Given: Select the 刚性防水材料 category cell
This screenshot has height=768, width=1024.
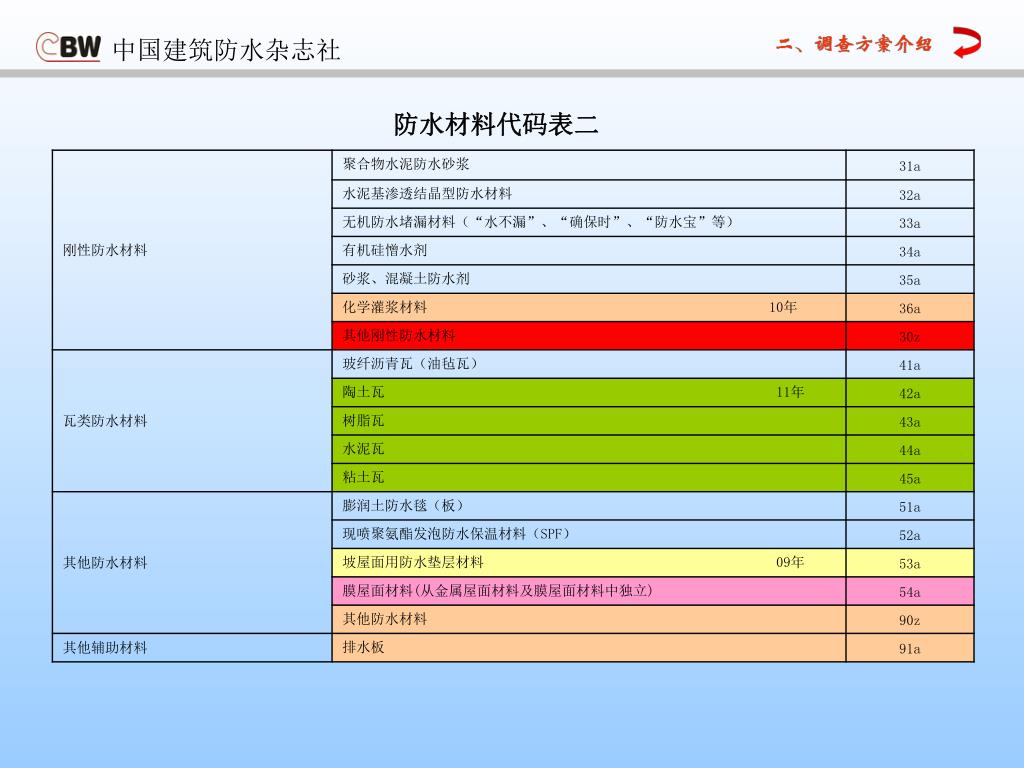Looking at the screenshot, I should coord(192,250).
